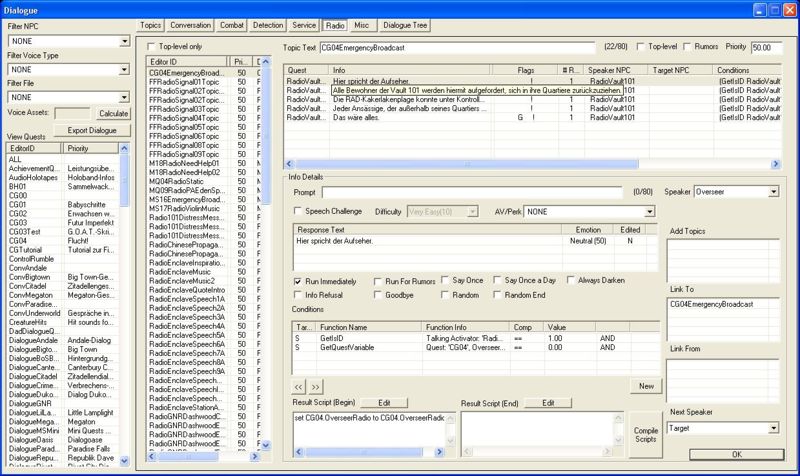The height and width of the screenshot is (476, 800).
Task: Select the CG04 quest row
Action: [x=63, y=241]
